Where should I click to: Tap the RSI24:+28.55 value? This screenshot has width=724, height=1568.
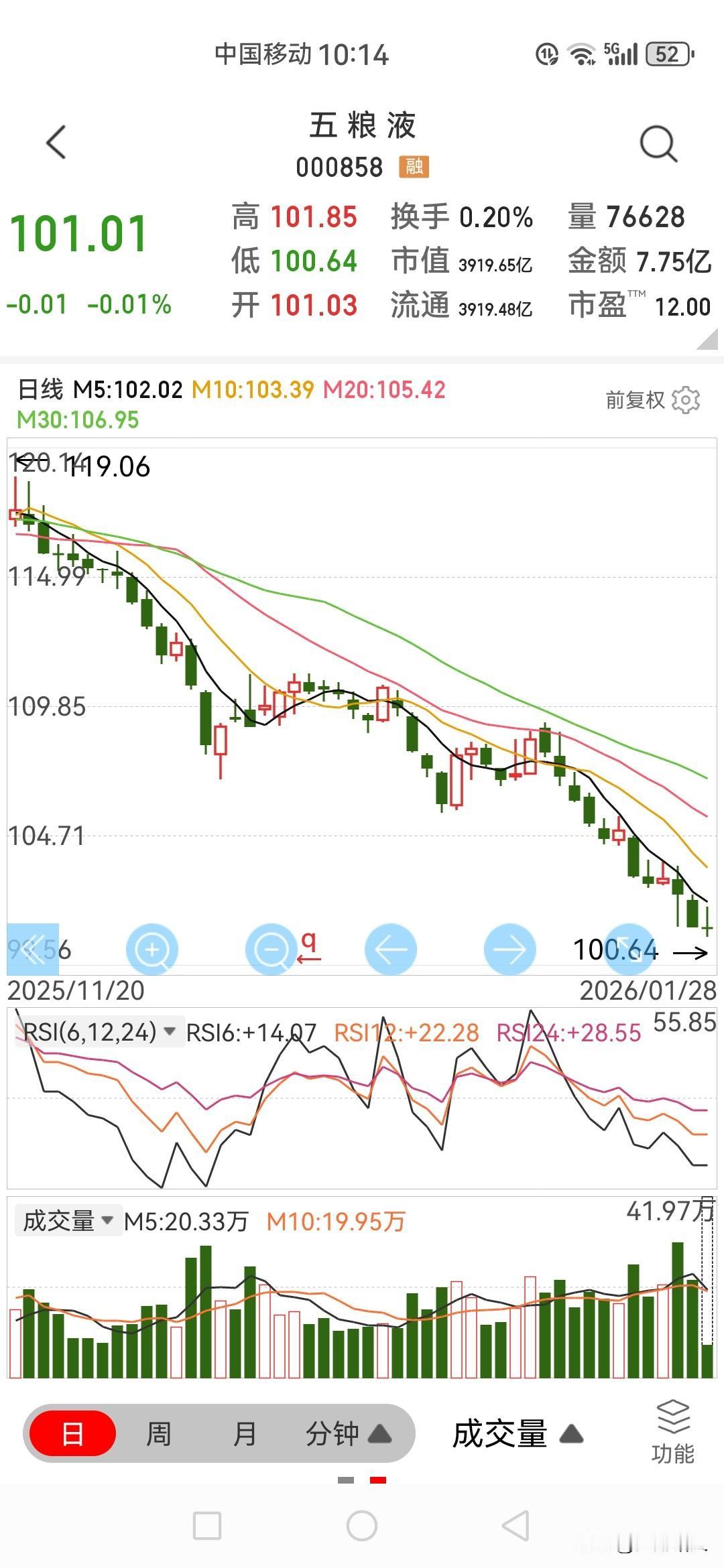[x=568, y=1033]
